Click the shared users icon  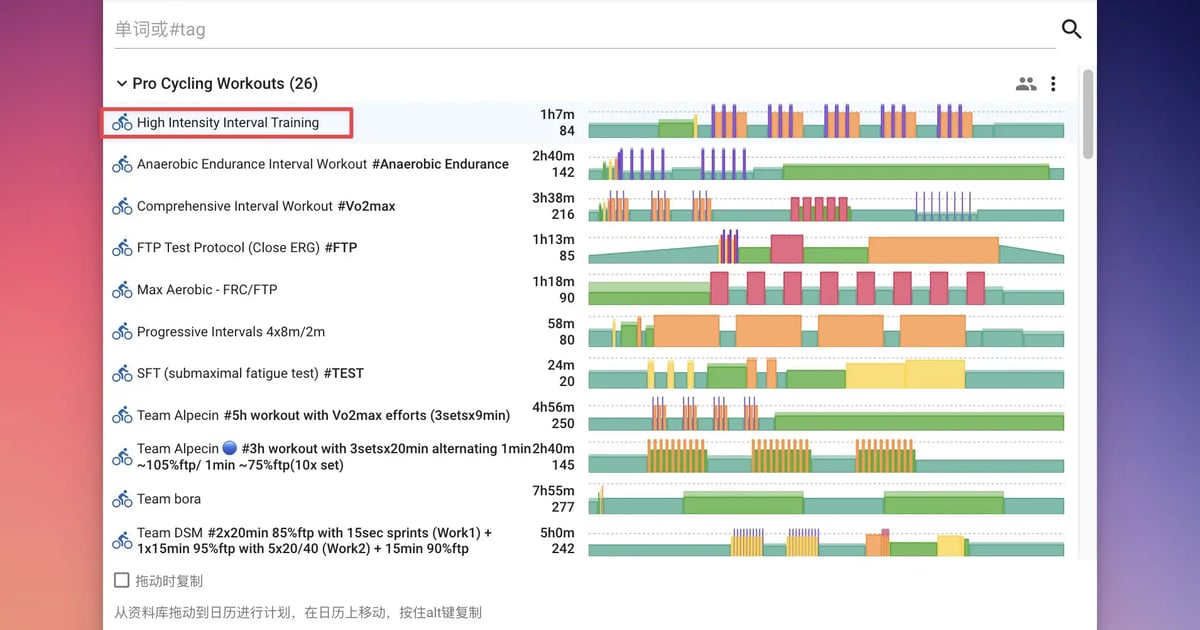tap(1026, 84)
